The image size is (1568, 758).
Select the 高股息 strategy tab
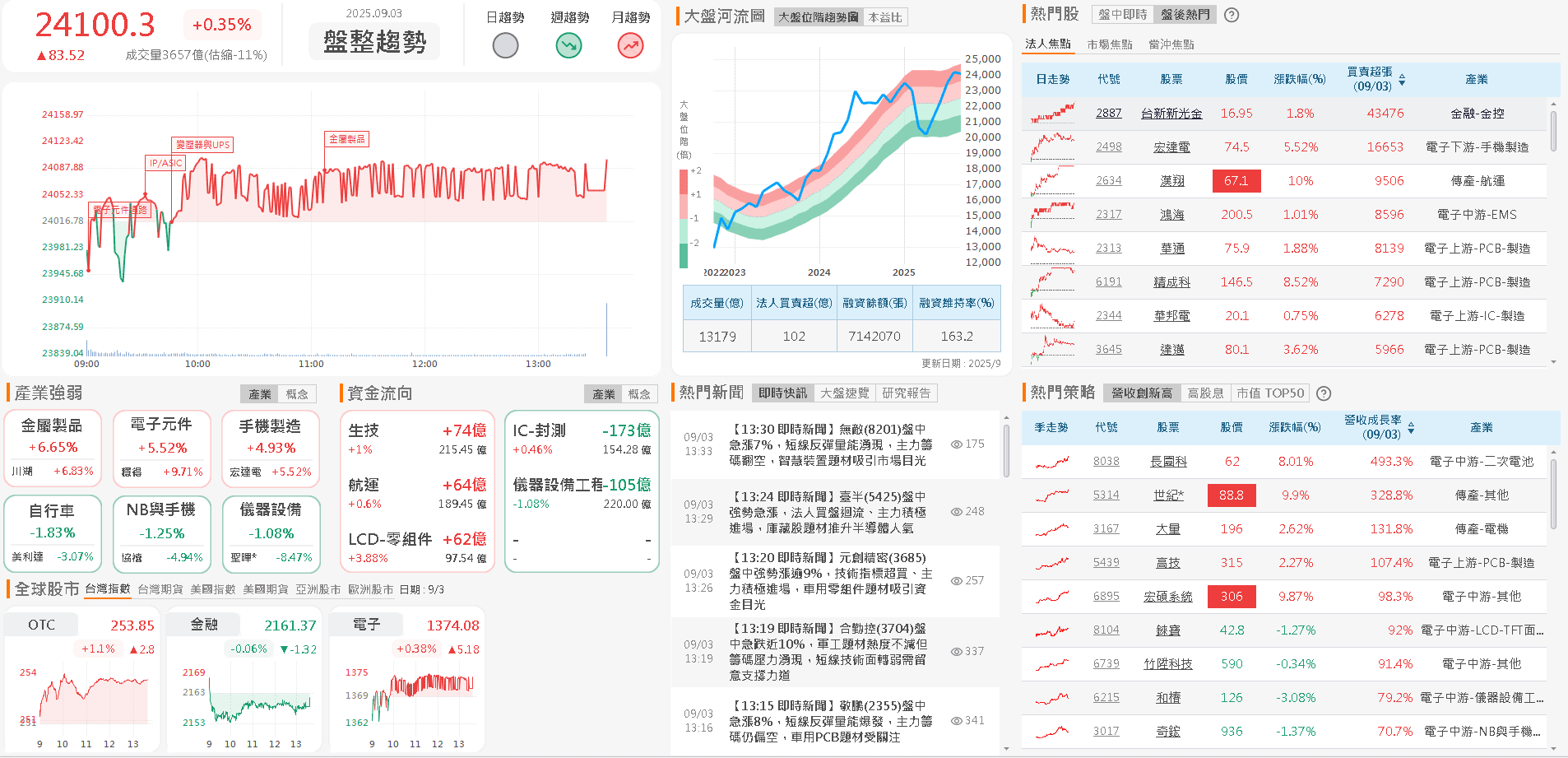(1205, 393)
